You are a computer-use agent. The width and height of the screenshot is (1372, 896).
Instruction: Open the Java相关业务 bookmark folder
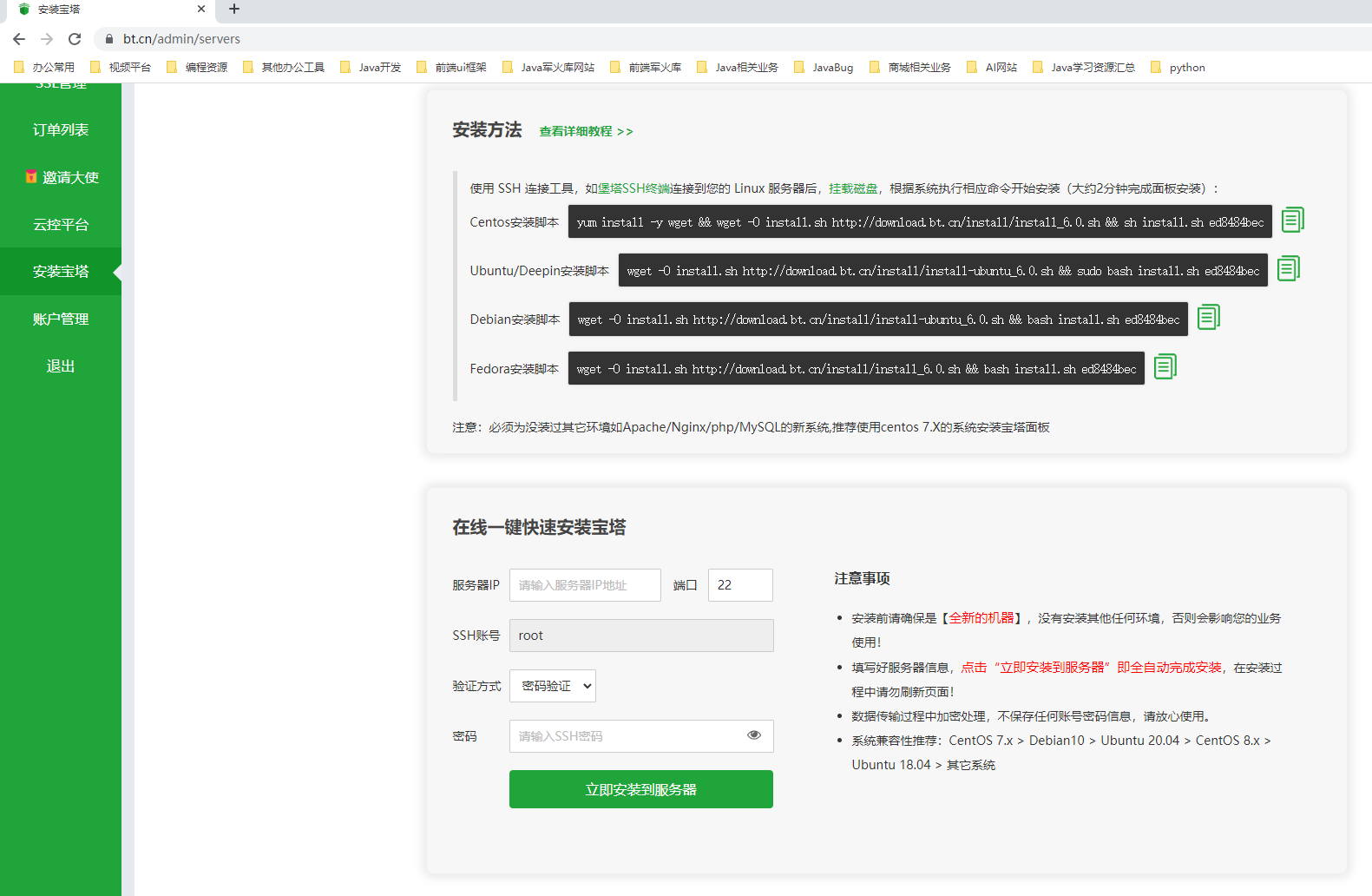pyautogui.click(x=738, y=67)
